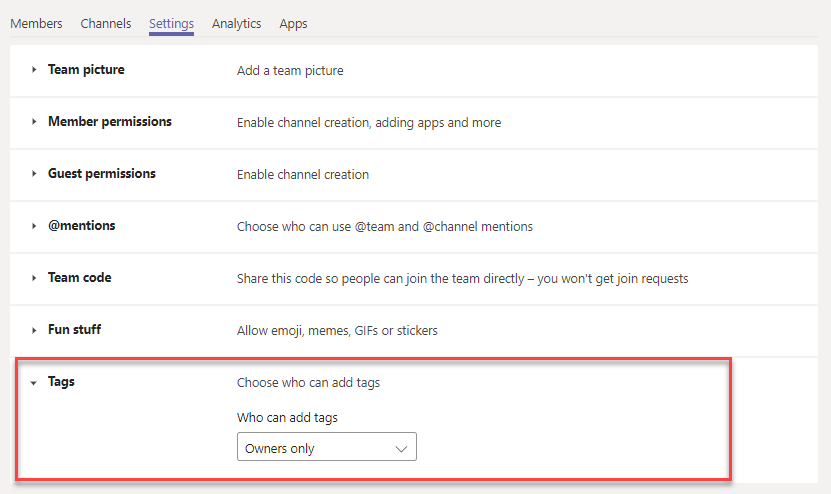
Task: Switch to the Members tab
Action: [36, 24]
